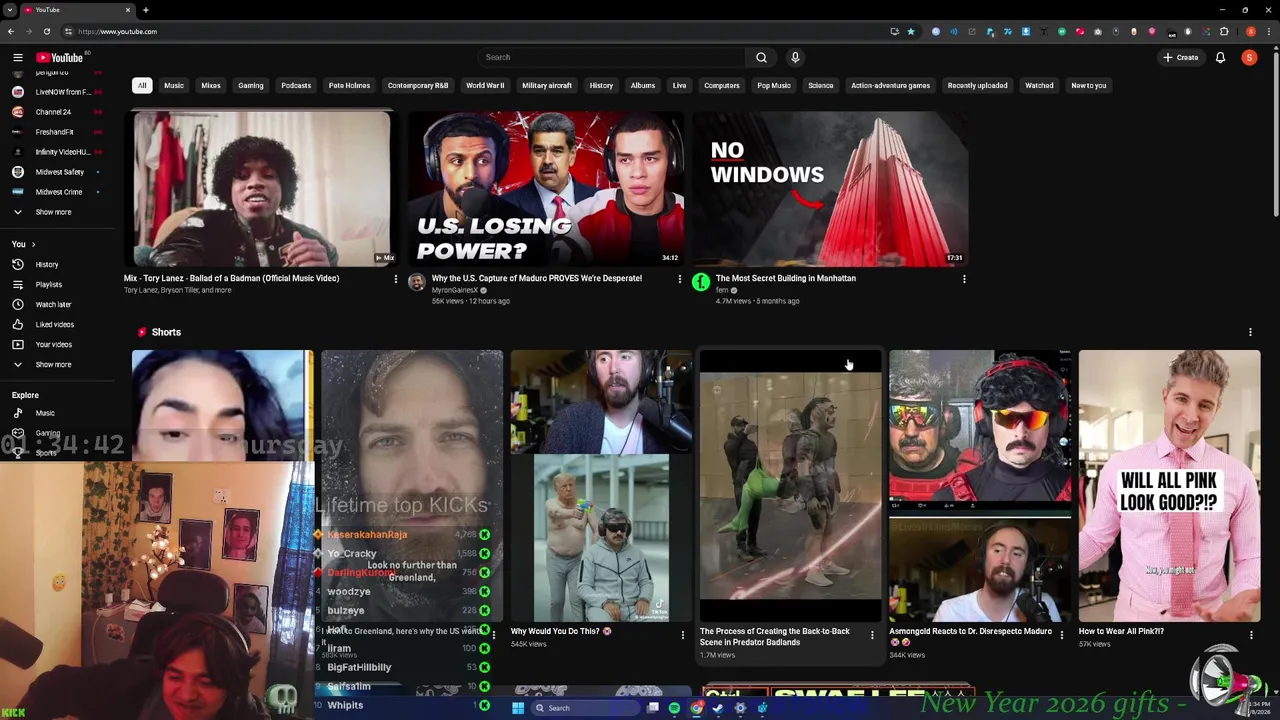Select the Military aircraft chip
The width and height of the screenshot is (1280, 720).
point(547,86)
